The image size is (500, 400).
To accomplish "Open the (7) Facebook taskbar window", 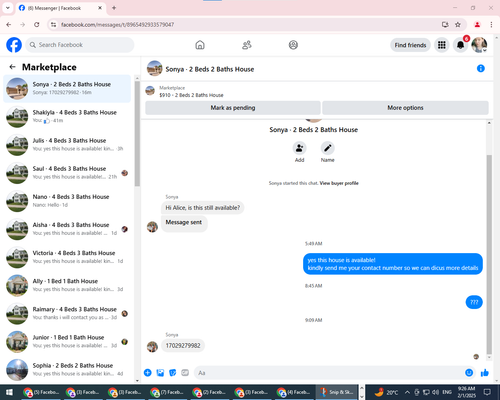I will 168,392.
